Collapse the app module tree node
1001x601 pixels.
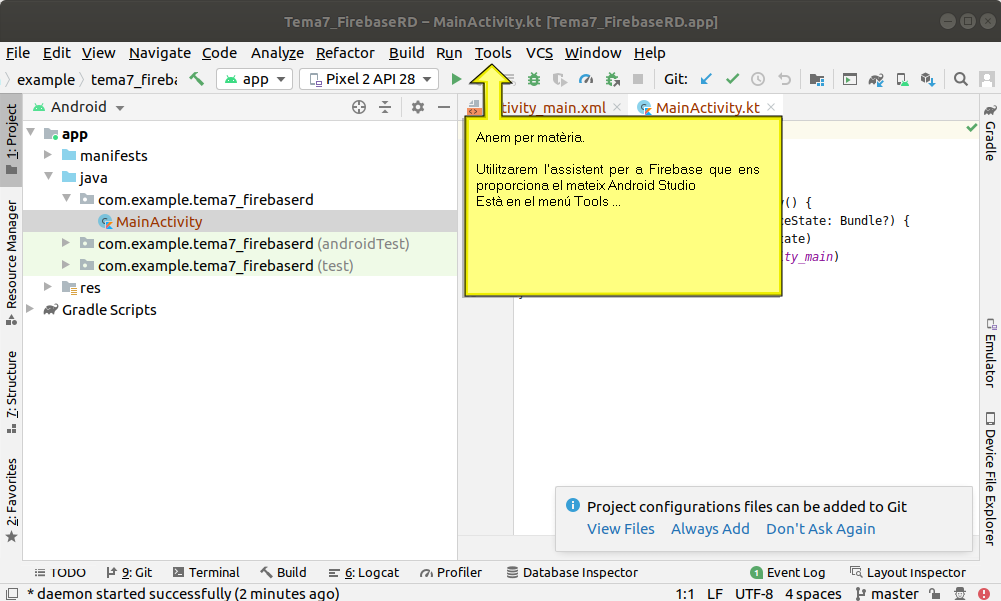point(31,133)
